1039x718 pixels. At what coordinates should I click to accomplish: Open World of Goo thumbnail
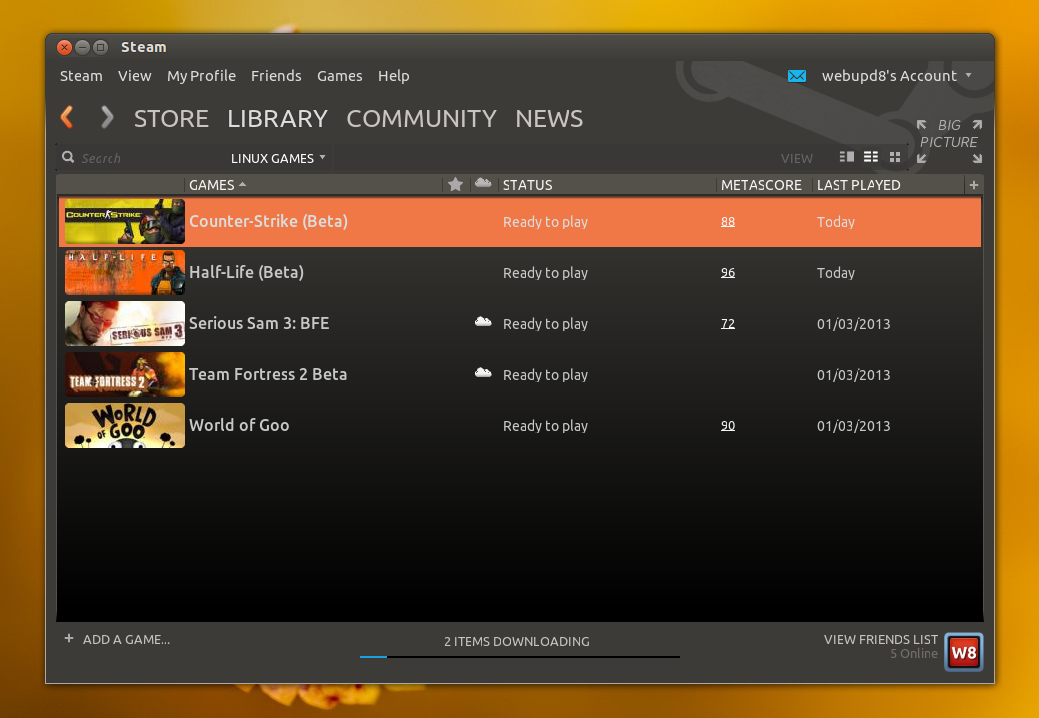point(125,425)
